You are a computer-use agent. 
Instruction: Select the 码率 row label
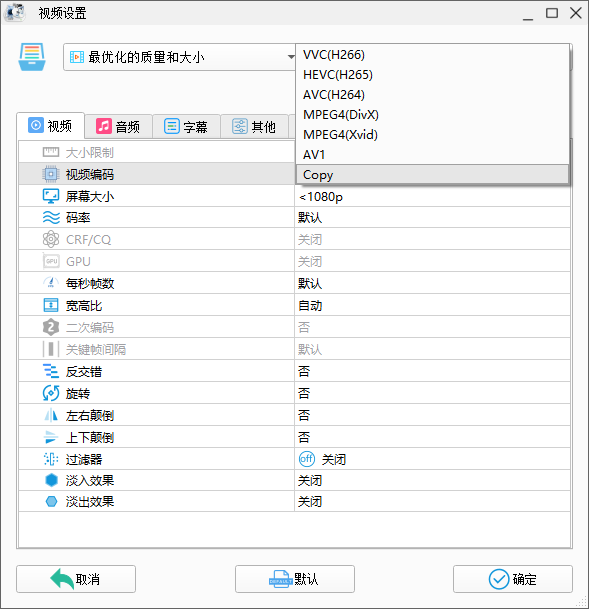tap(78, 218)
